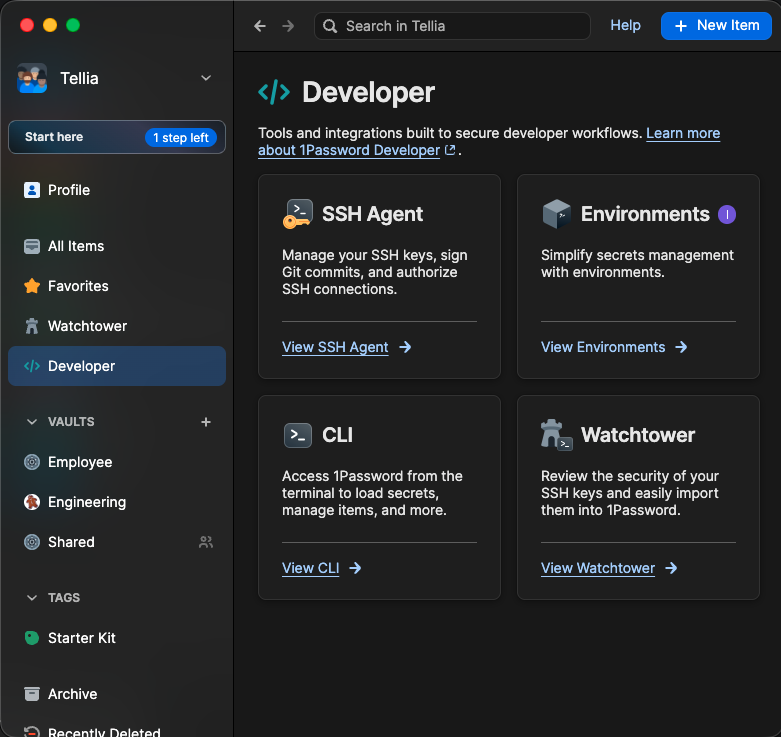Click the New Item button
Screen dimensions: 781x737
[x=716, y=26]
